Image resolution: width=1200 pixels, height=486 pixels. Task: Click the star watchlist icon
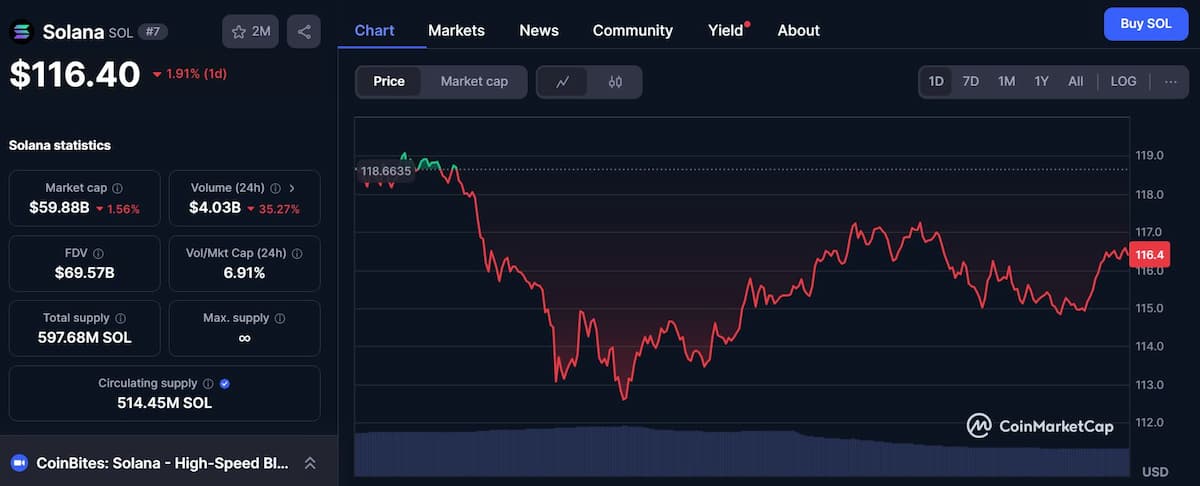(x=239, y=32)
